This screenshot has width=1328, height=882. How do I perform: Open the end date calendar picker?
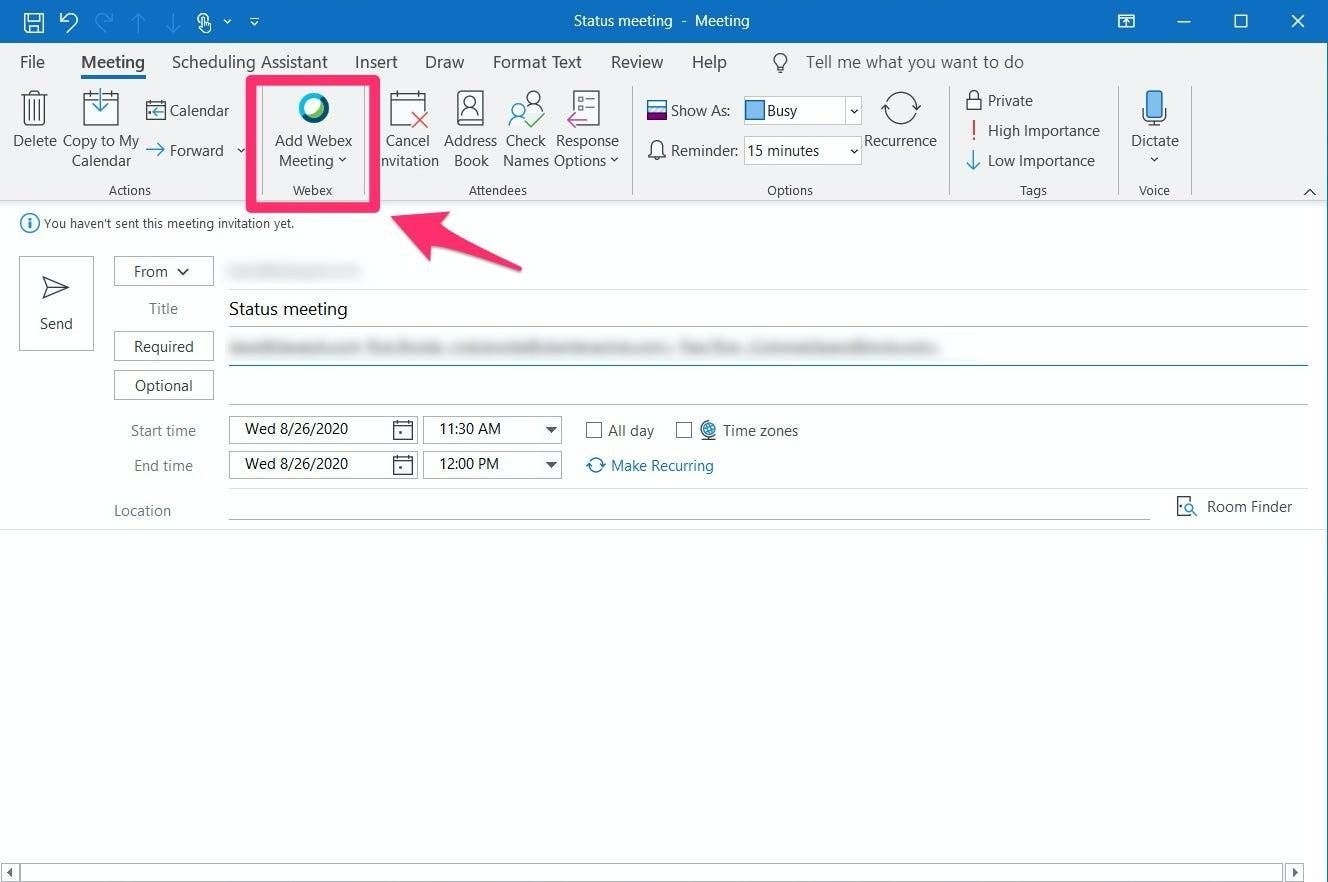click(402, 465)
